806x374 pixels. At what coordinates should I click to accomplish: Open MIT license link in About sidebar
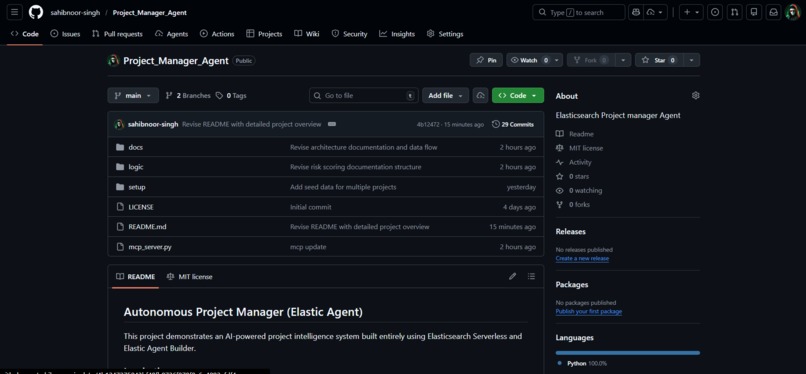[579, 148]
